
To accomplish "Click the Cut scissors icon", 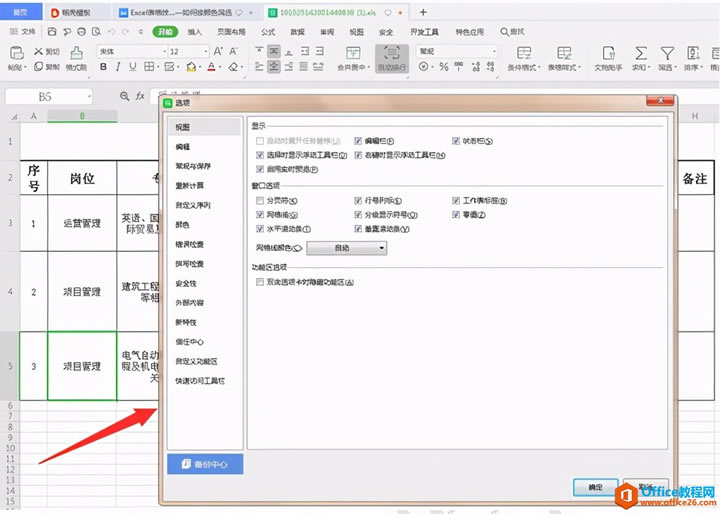I will (x=39, y=51).
